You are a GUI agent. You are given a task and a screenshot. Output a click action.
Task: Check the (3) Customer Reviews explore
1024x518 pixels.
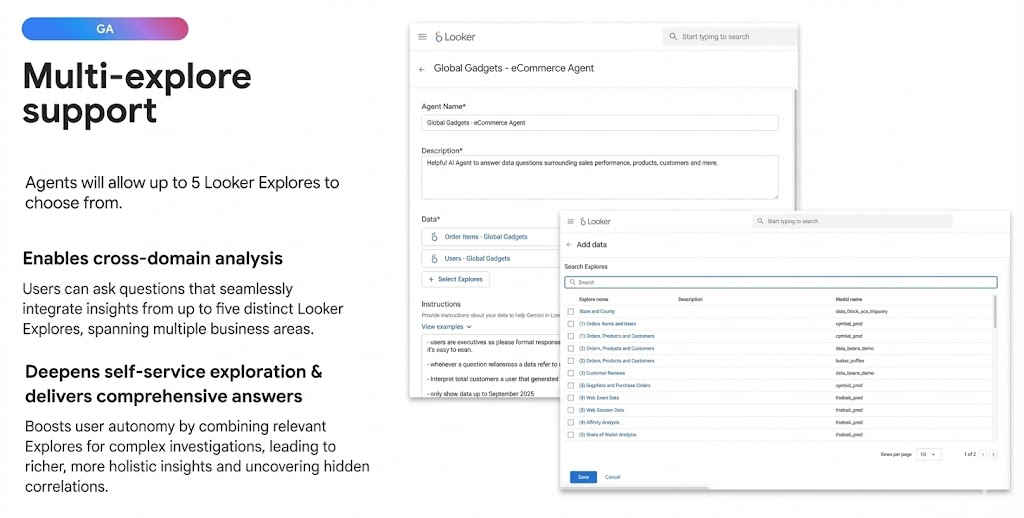point(571,373)
